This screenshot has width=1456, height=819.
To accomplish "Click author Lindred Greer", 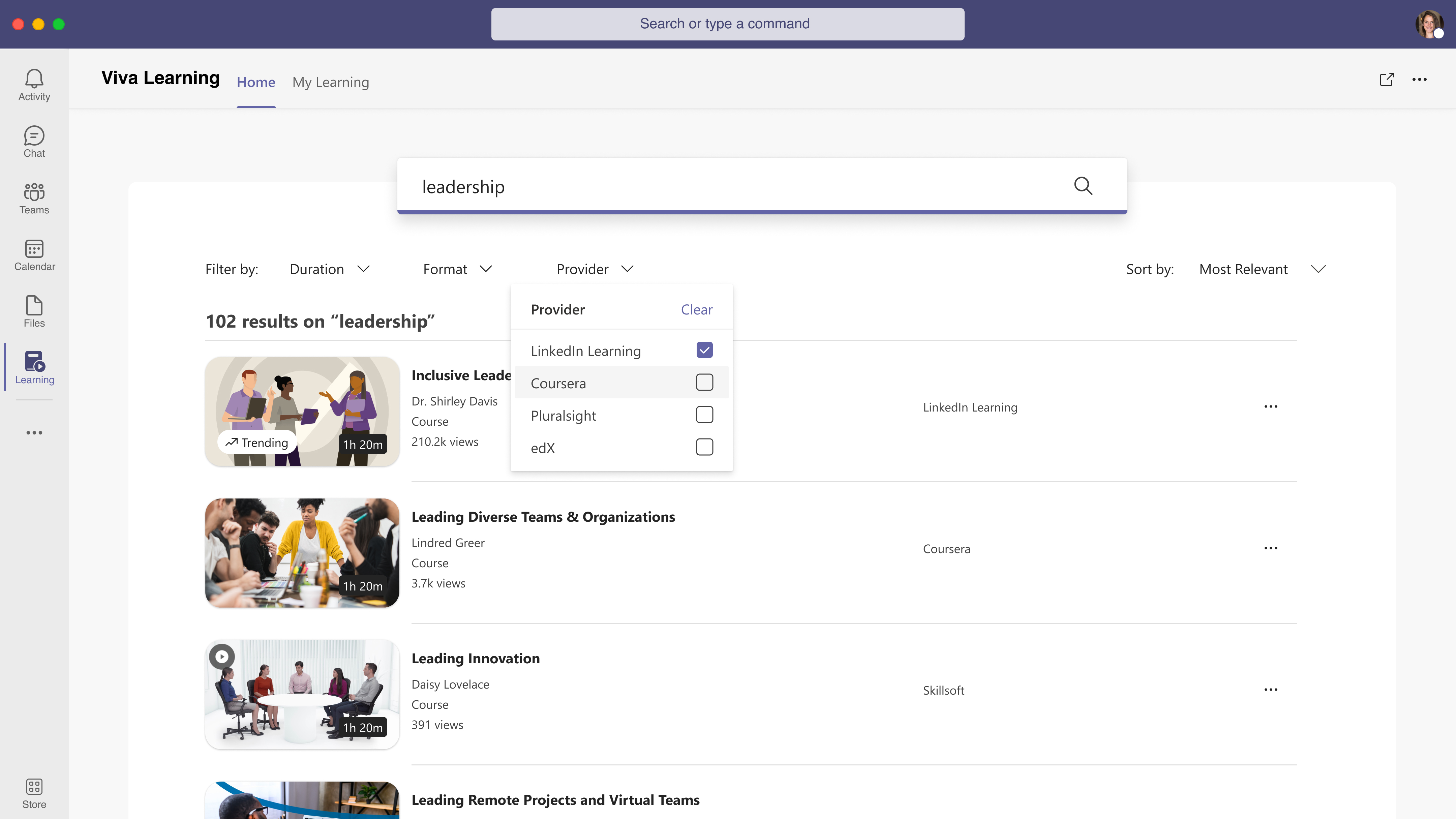I will click(x=448, y=543).
